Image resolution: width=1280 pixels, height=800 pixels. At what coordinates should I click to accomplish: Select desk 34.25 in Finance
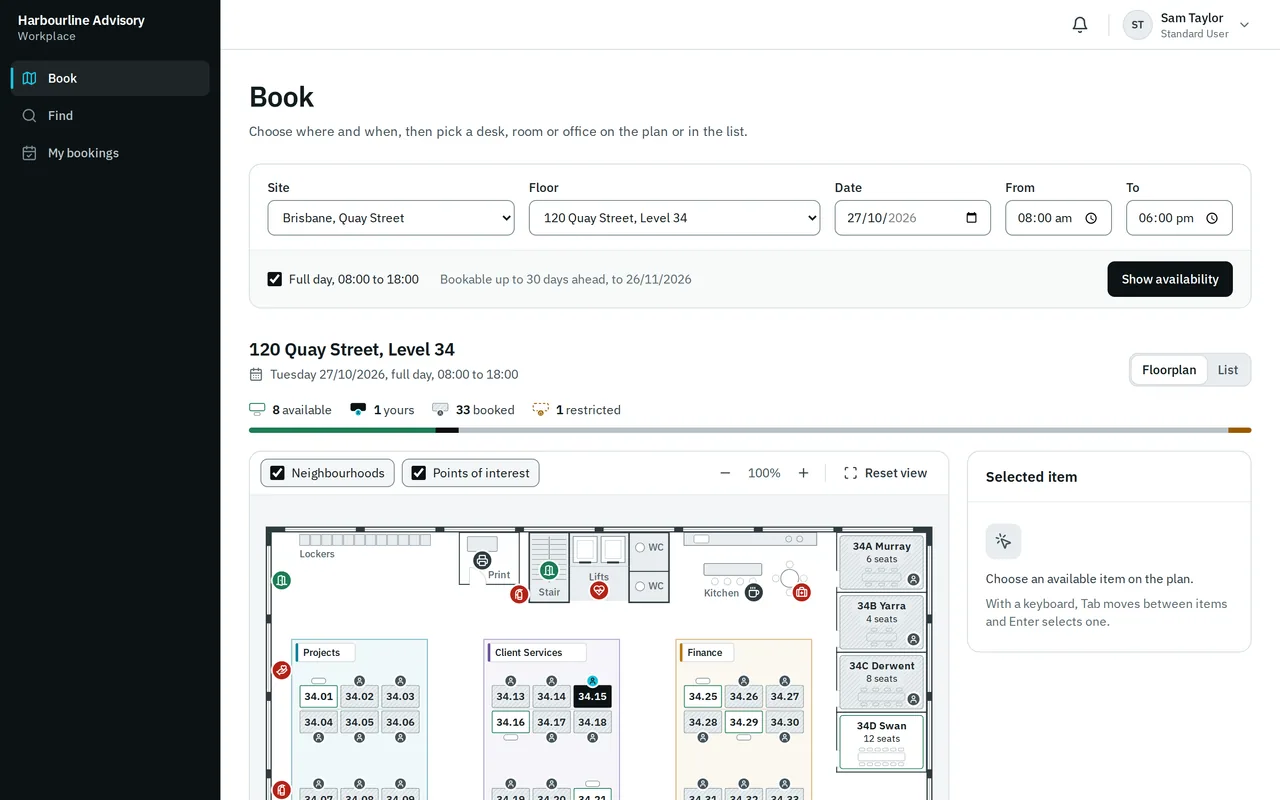[x=703, y=696]
